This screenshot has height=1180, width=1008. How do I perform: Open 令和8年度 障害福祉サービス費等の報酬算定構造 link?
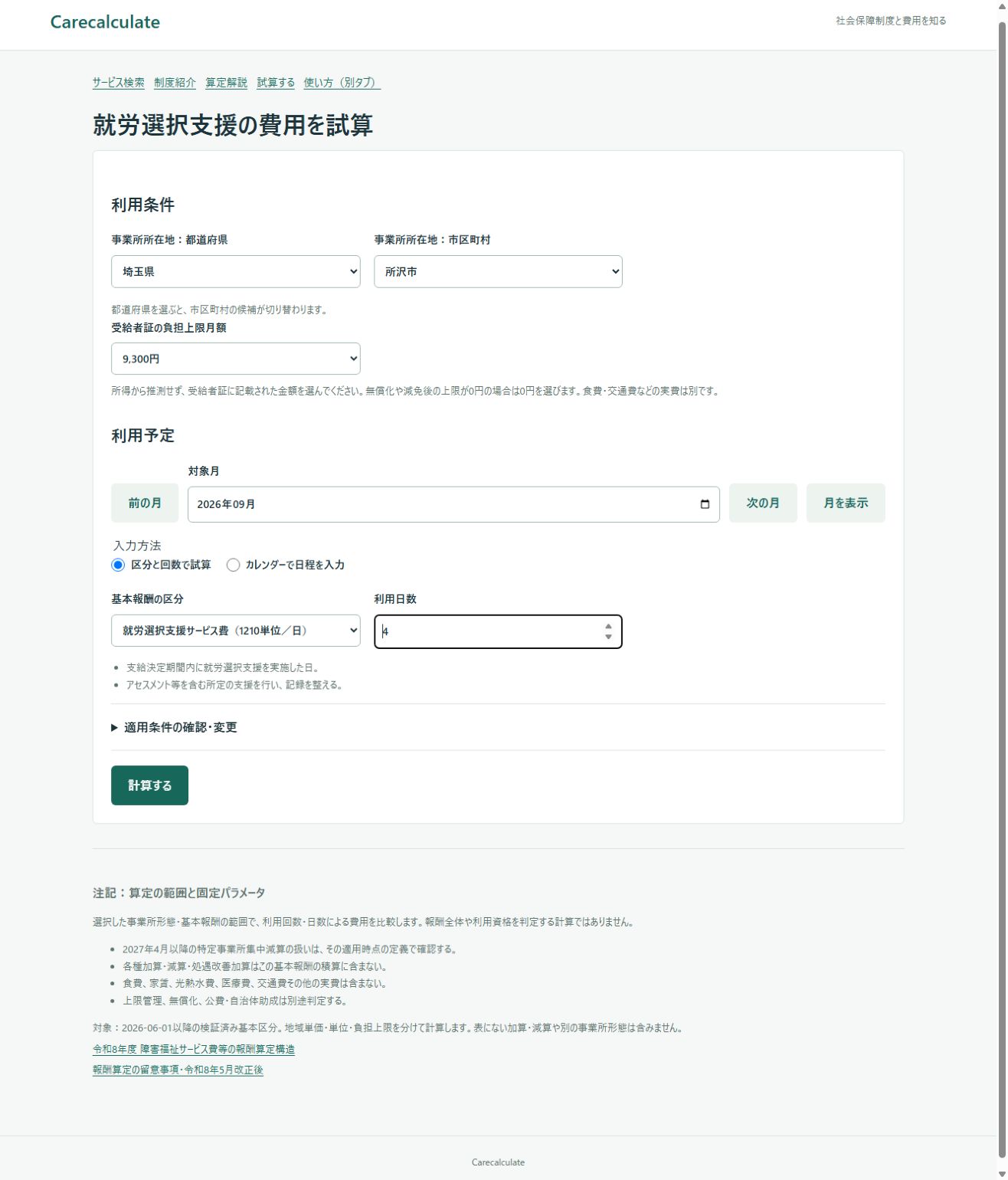click(x=194, y=1049)
